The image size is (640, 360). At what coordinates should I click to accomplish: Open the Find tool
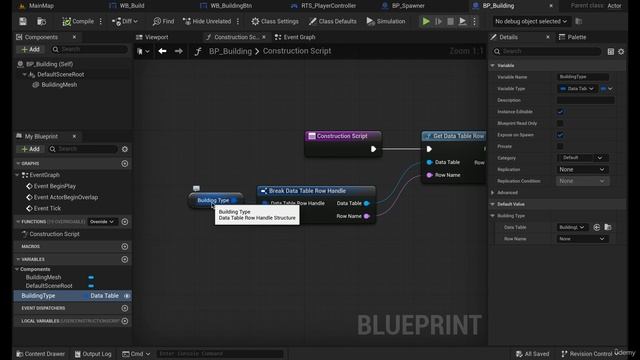click(163, 21)
